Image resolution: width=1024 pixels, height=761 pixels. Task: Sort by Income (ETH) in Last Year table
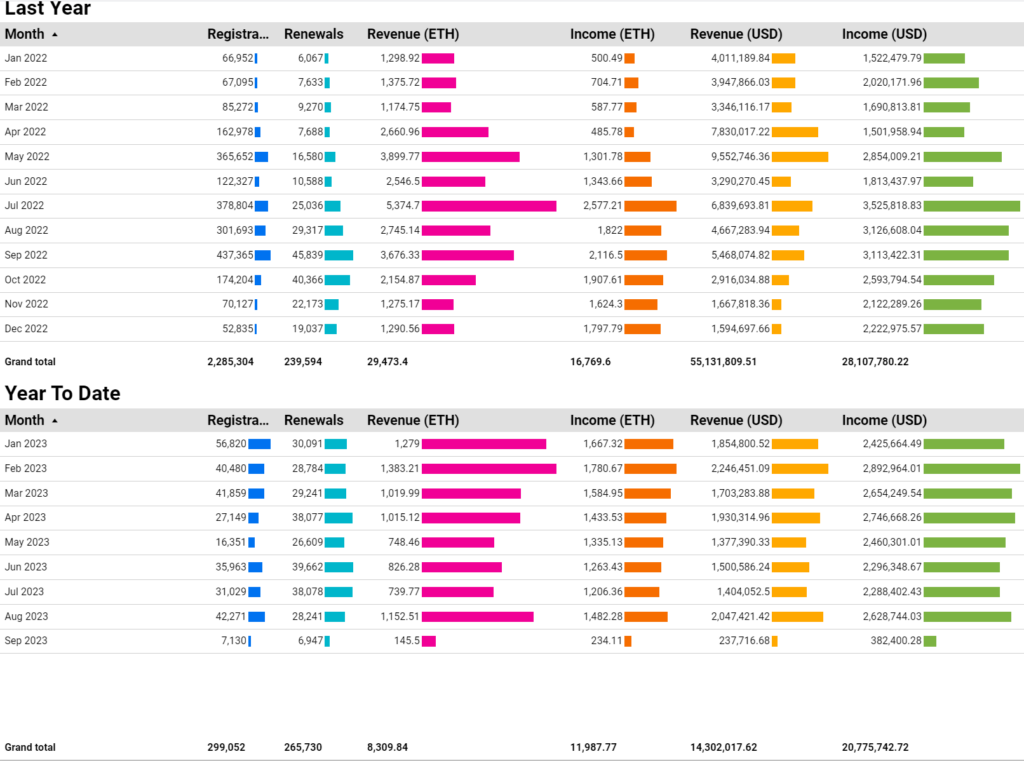pos(613,33)
